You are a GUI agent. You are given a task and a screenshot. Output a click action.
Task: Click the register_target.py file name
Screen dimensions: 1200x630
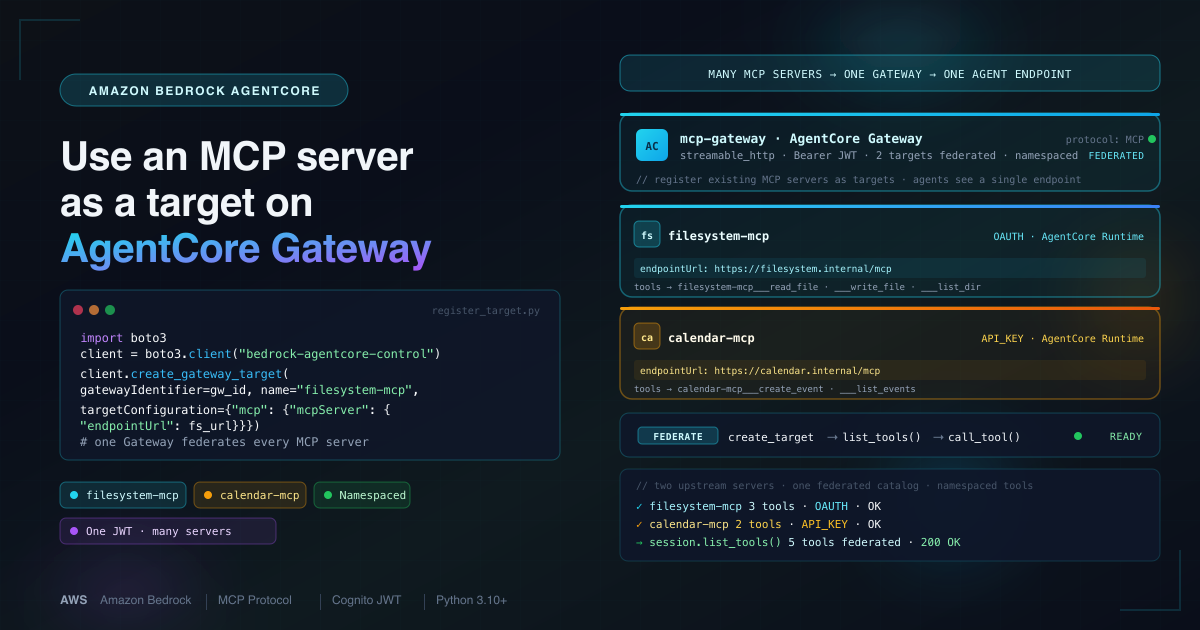[x=486, y=311]
